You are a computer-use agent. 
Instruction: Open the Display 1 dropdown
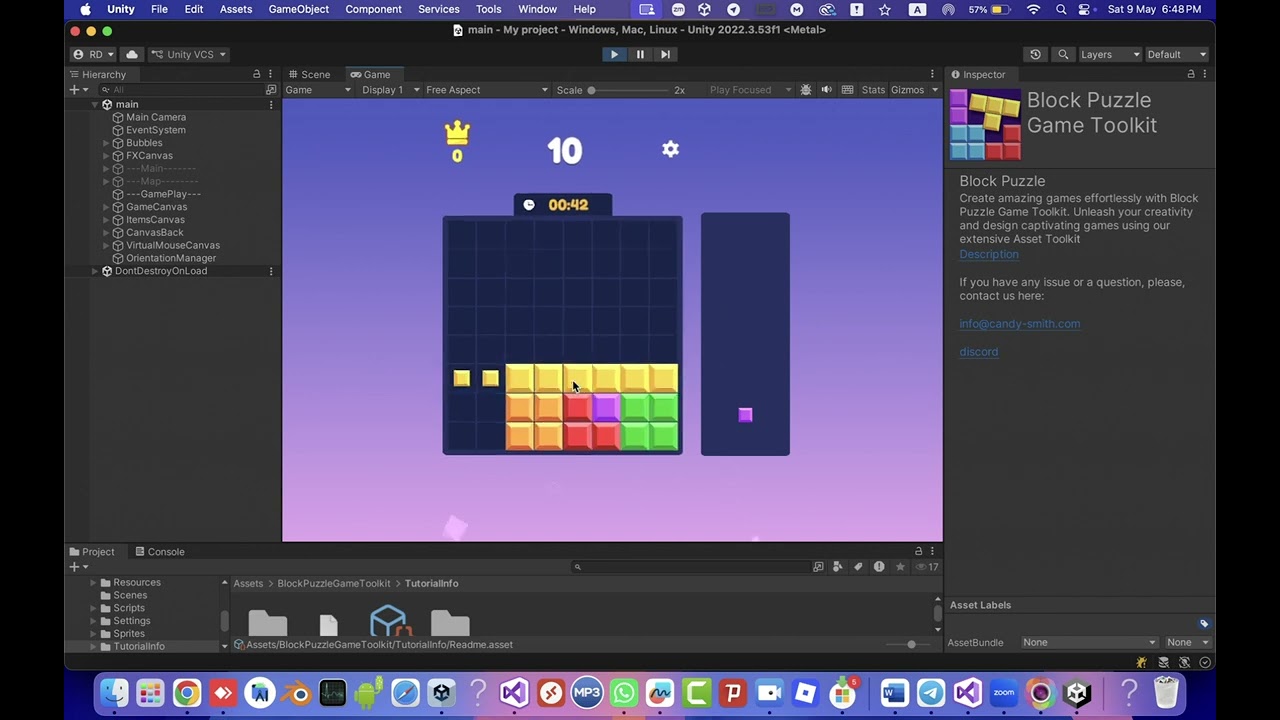click(390, 90)
